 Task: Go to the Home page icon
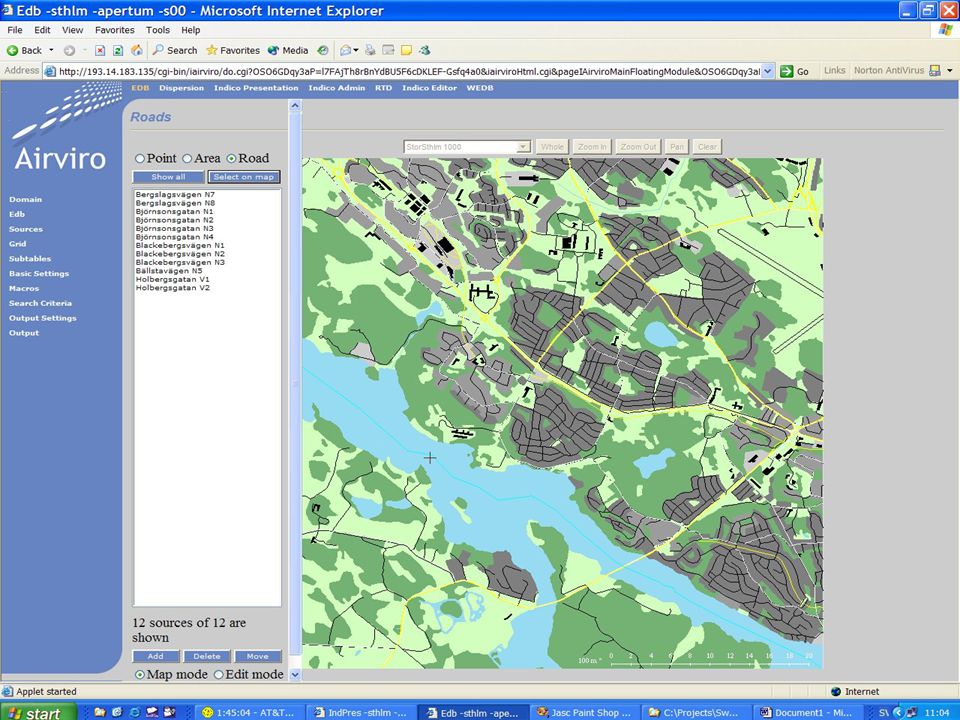coord(137,50)
